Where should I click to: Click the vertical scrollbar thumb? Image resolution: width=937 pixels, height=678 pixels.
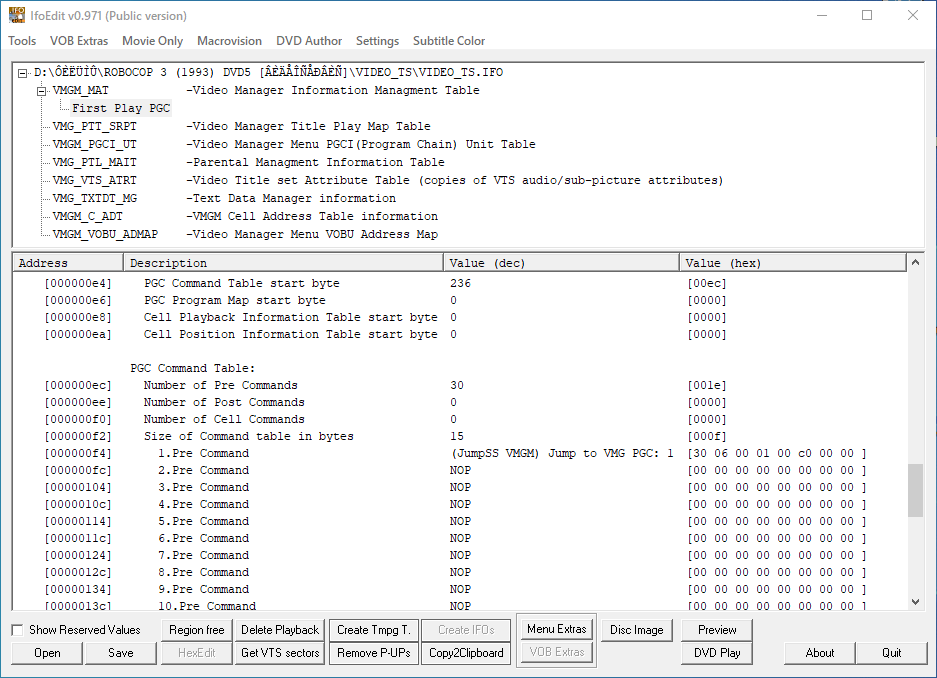tap(915, 490)
